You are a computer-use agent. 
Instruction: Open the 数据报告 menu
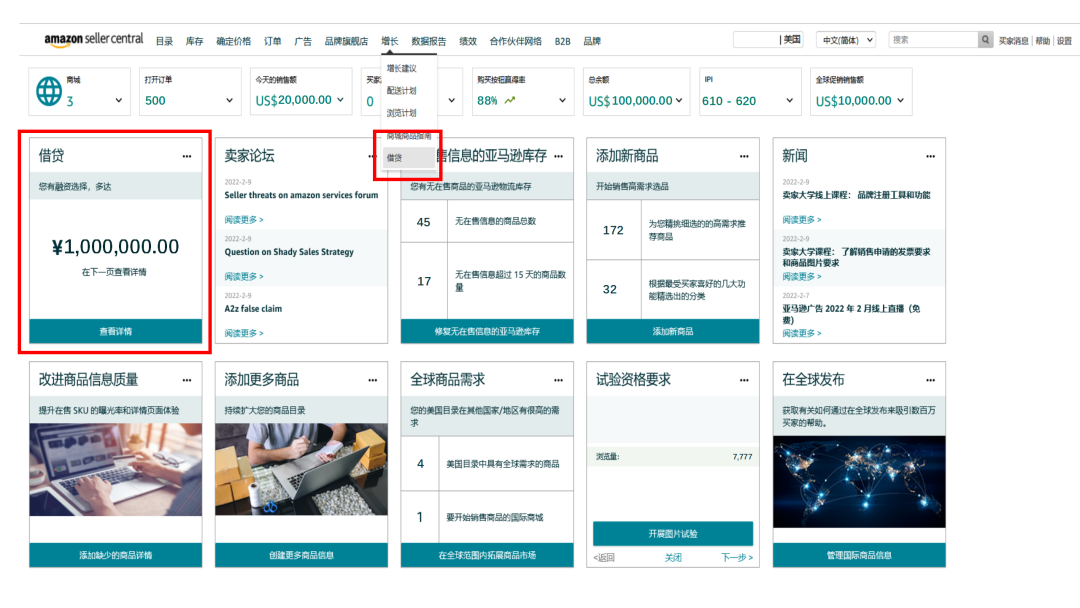[x=430, y=41]
